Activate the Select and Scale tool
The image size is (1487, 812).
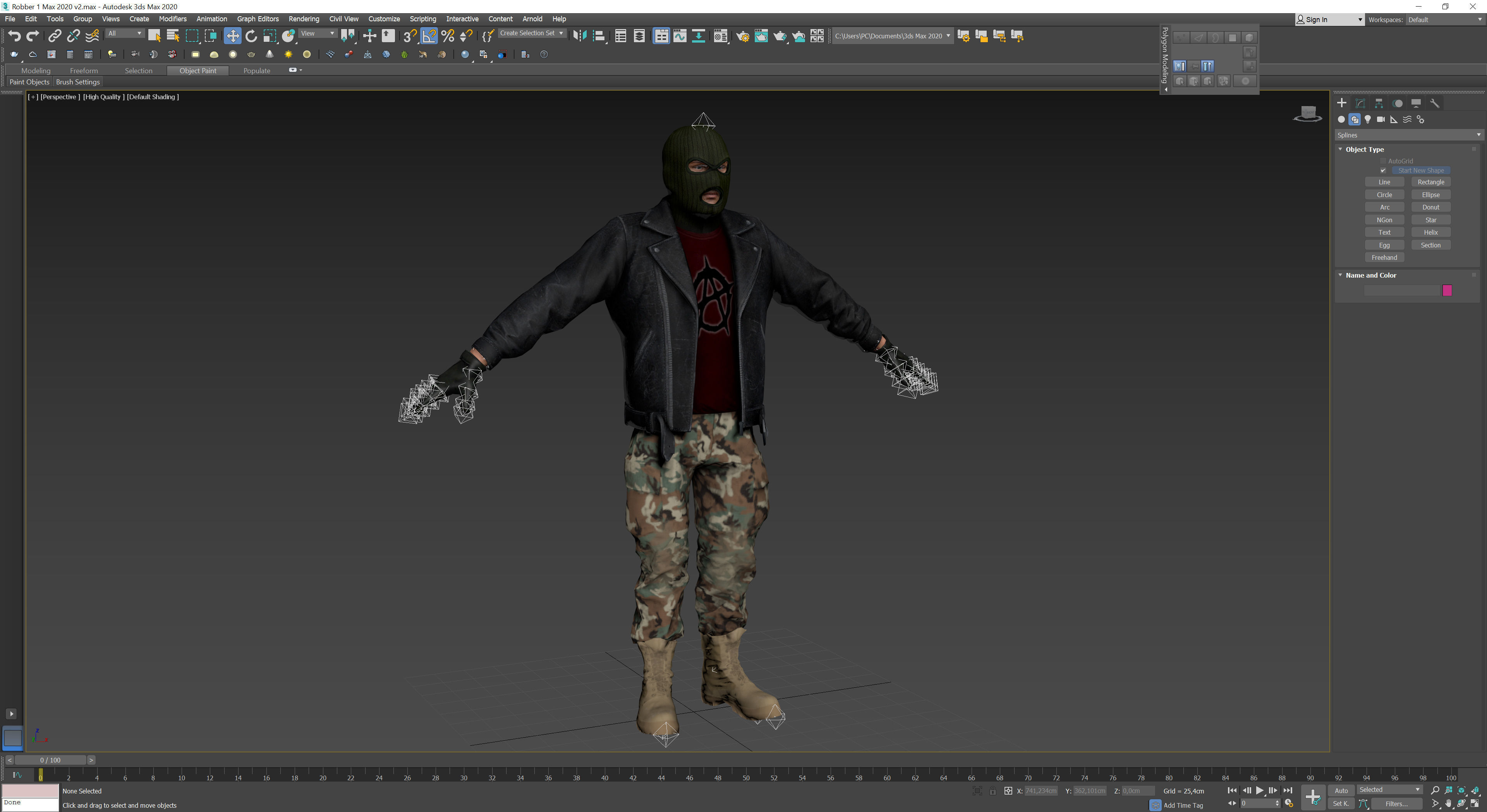(270, 36)
